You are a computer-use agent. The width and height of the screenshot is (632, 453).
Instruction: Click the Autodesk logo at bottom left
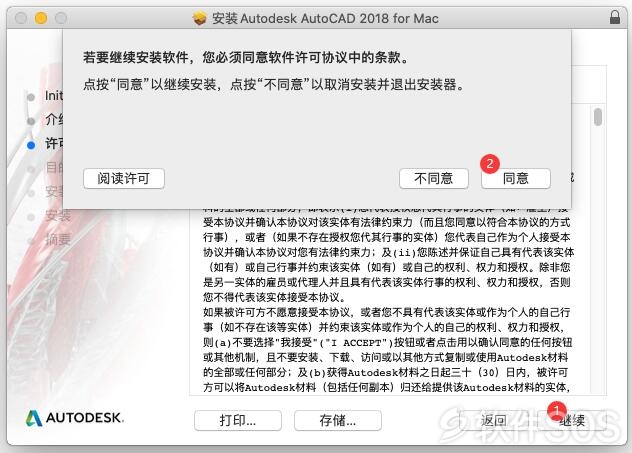(x=75, y=418)
